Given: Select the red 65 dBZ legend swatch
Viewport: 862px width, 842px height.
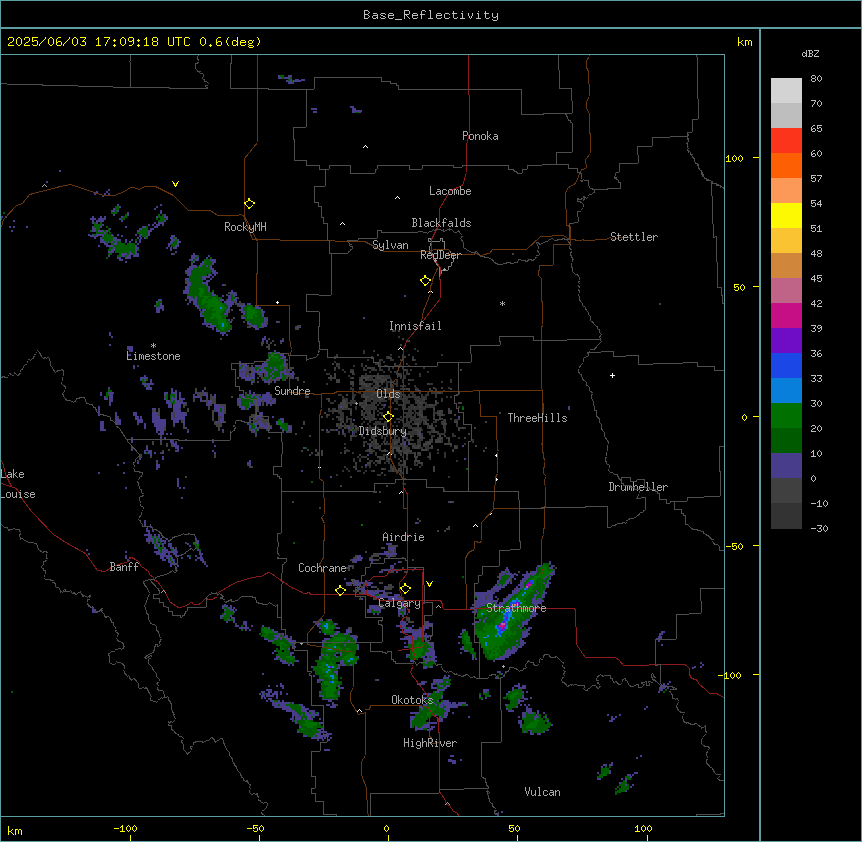Looking at the screenshot, I should click(x=786, y=140).
